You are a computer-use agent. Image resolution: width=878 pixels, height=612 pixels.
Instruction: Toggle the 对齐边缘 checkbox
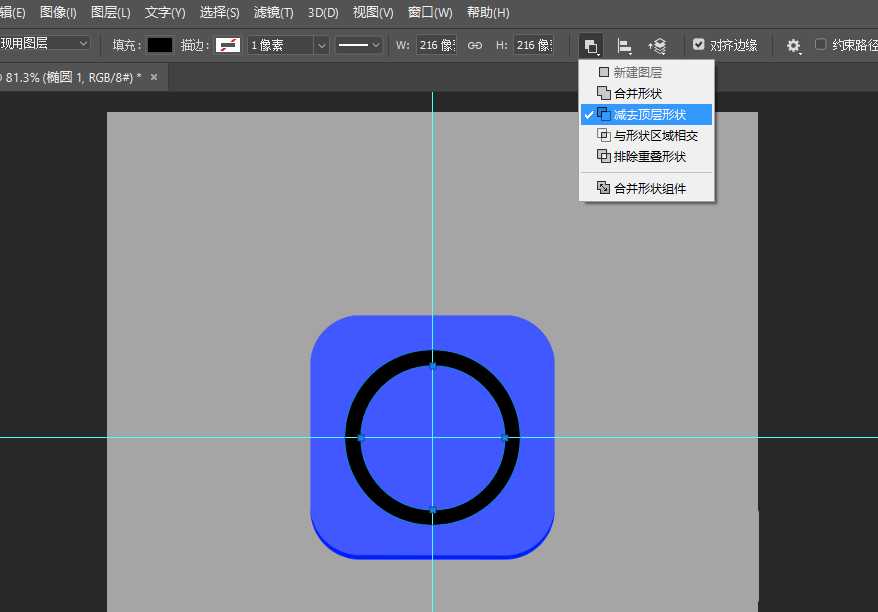(x=699, y=45)
